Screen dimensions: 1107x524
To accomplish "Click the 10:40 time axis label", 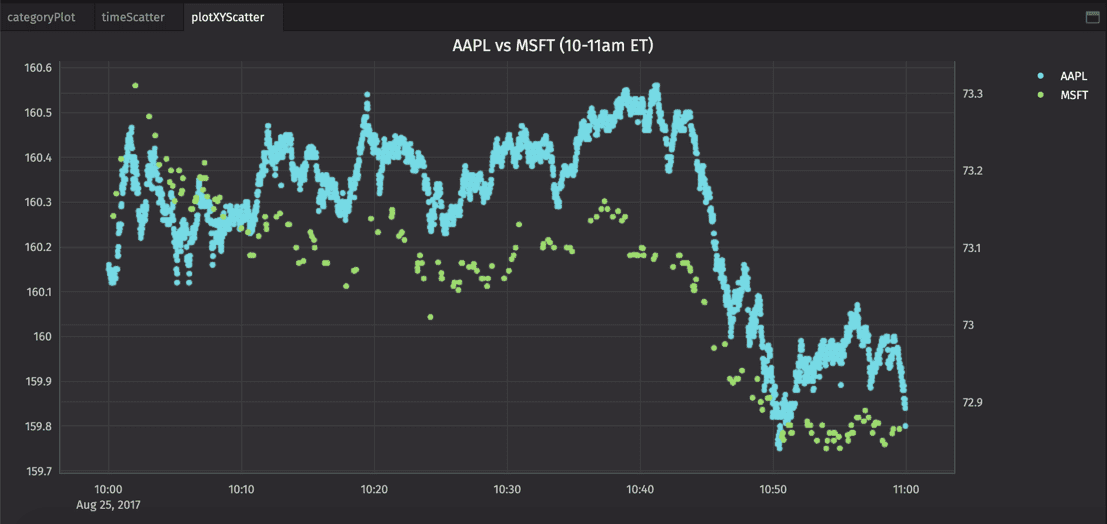I will coord(640,489).
